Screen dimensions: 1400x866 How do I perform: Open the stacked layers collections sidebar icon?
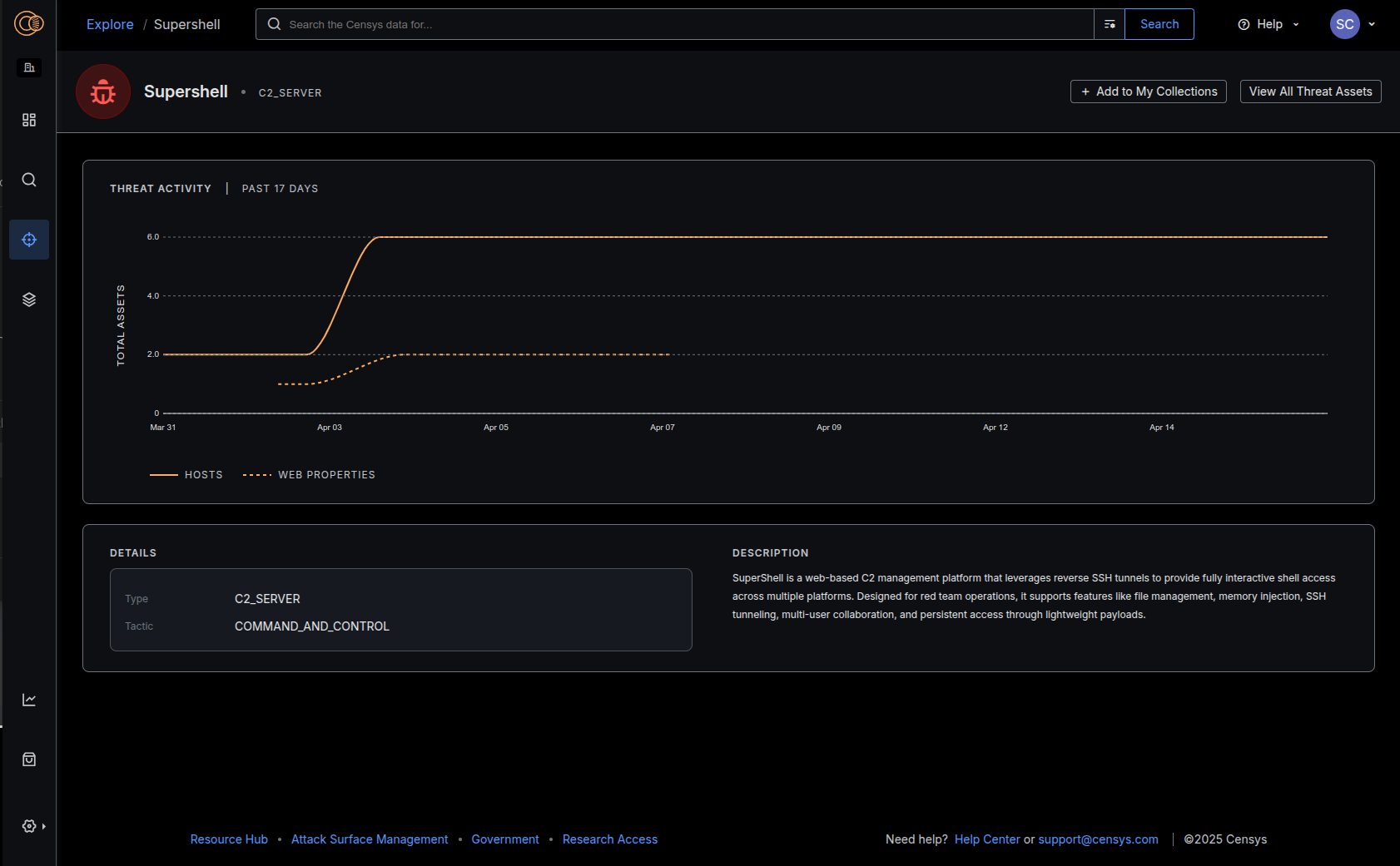pos(29,299)
